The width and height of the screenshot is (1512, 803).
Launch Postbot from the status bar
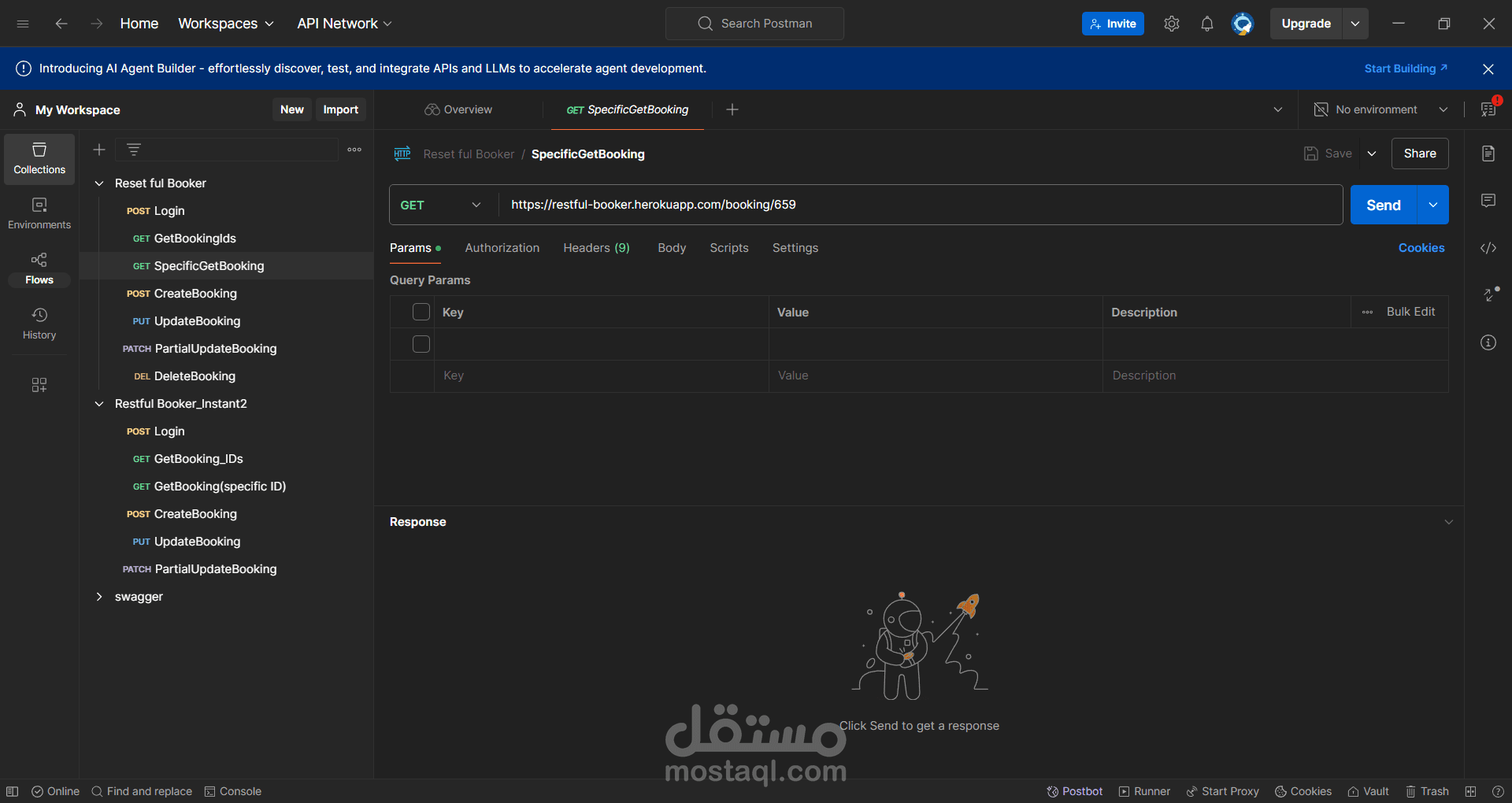coord(1074,791)
